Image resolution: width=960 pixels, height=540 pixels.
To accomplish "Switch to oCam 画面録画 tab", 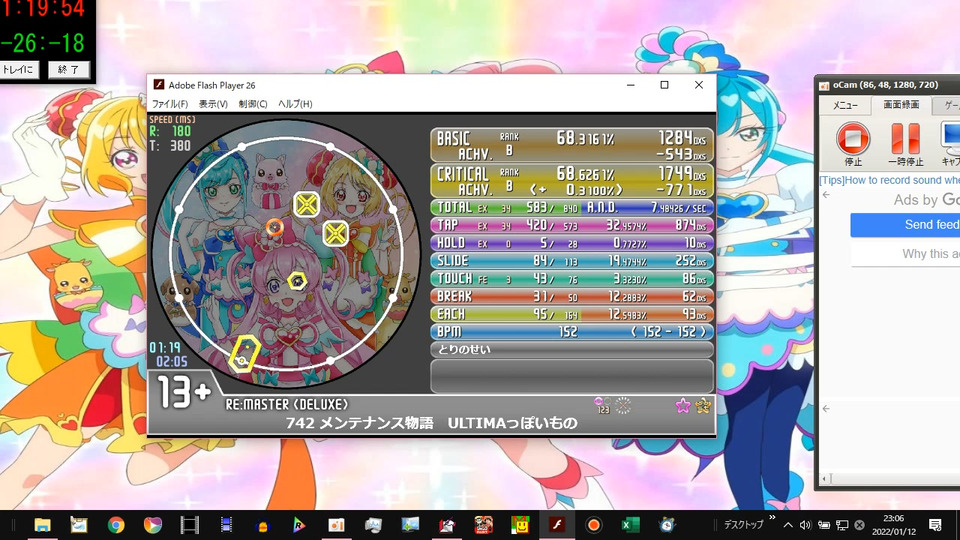I will [x=901, y=105].
